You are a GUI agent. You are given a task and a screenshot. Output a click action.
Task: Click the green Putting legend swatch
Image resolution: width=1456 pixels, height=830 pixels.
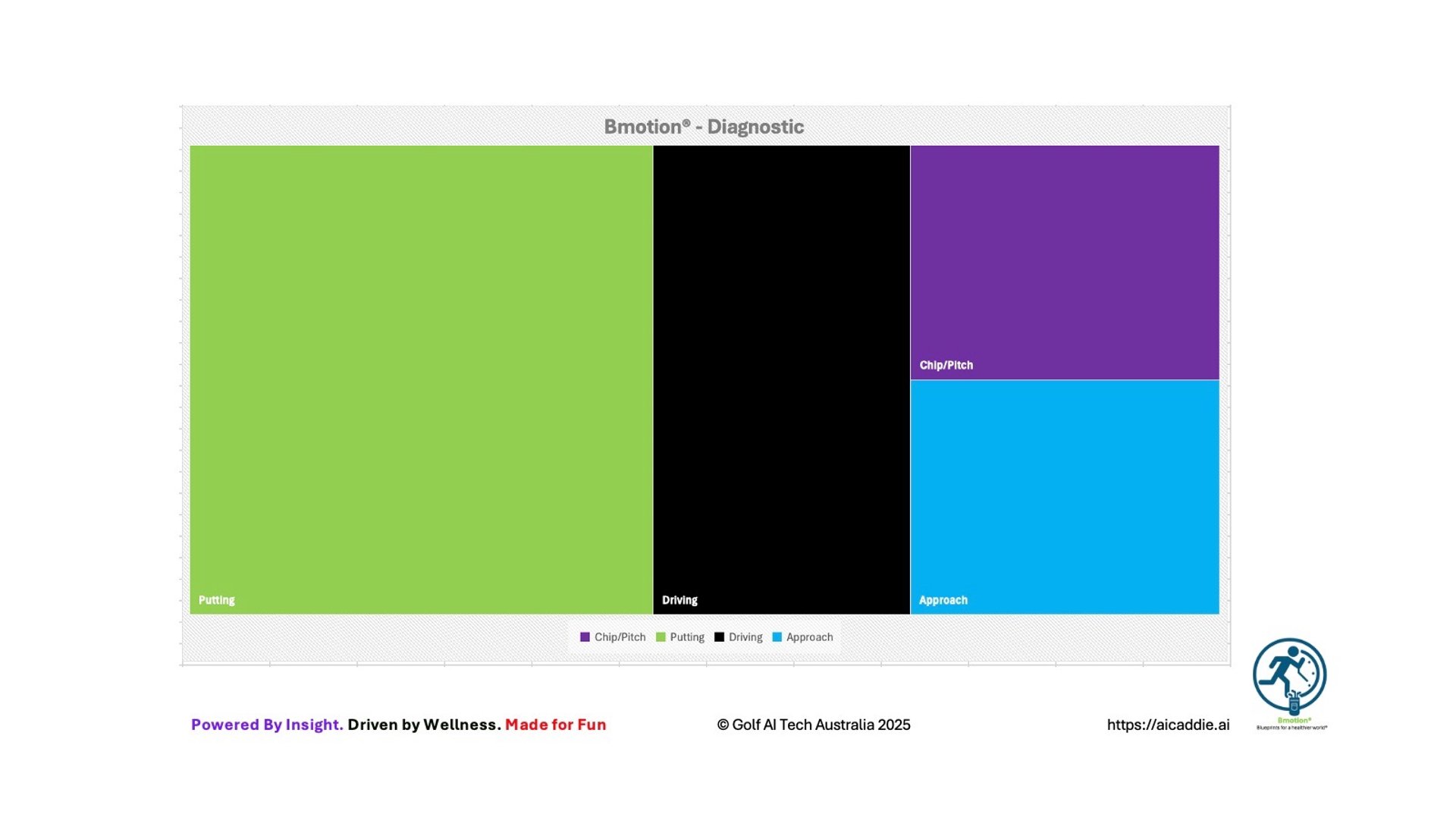tap(661, 637)
